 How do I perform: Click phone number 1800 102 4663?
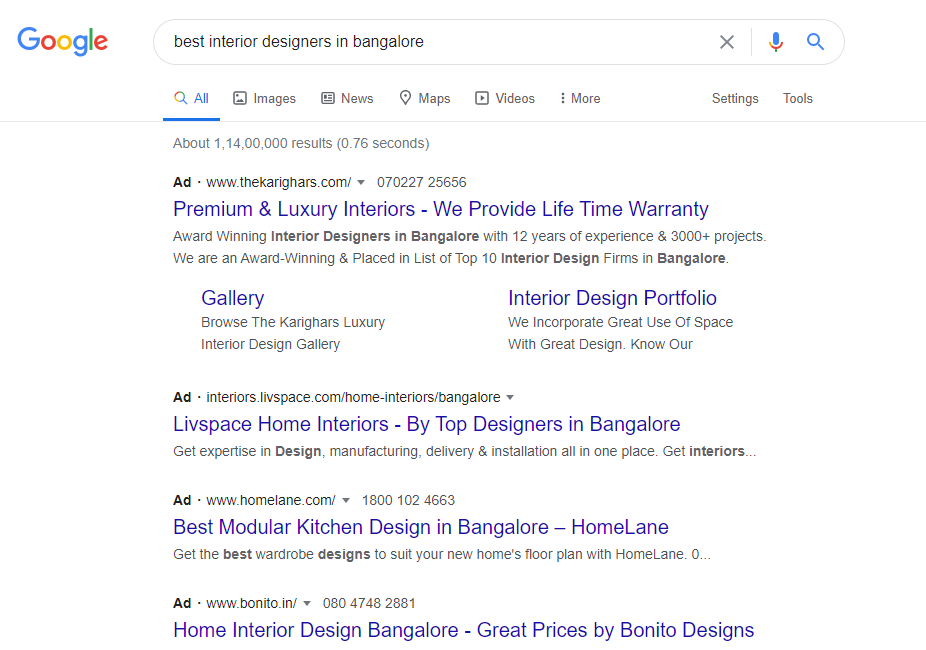[x=408, y=501]
